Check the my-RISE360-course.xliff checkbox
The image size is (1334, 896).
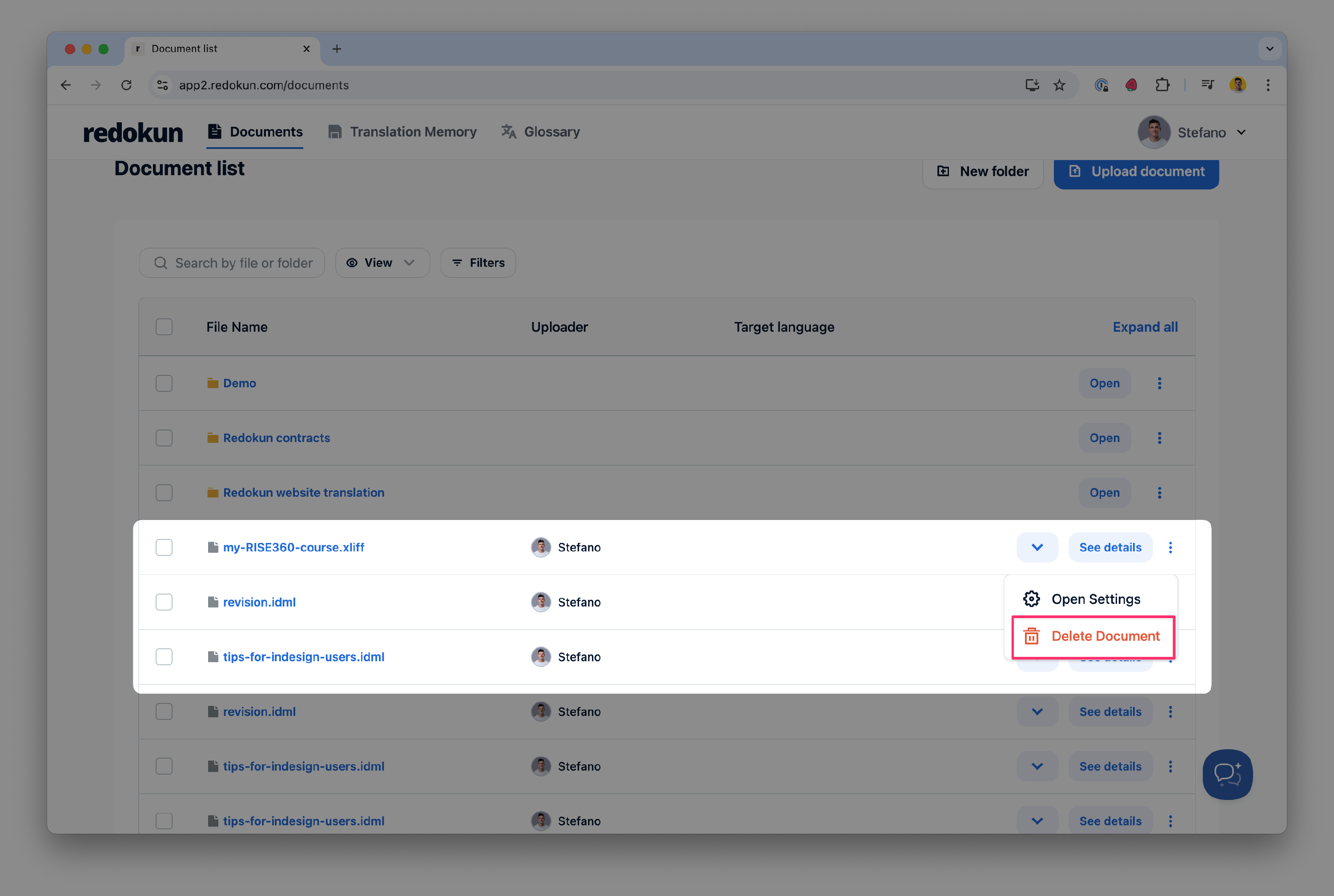(164, 547)
